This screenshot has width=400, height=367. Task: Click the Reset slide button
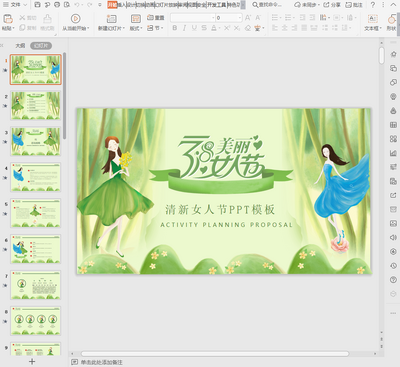[x=156, y=18]
